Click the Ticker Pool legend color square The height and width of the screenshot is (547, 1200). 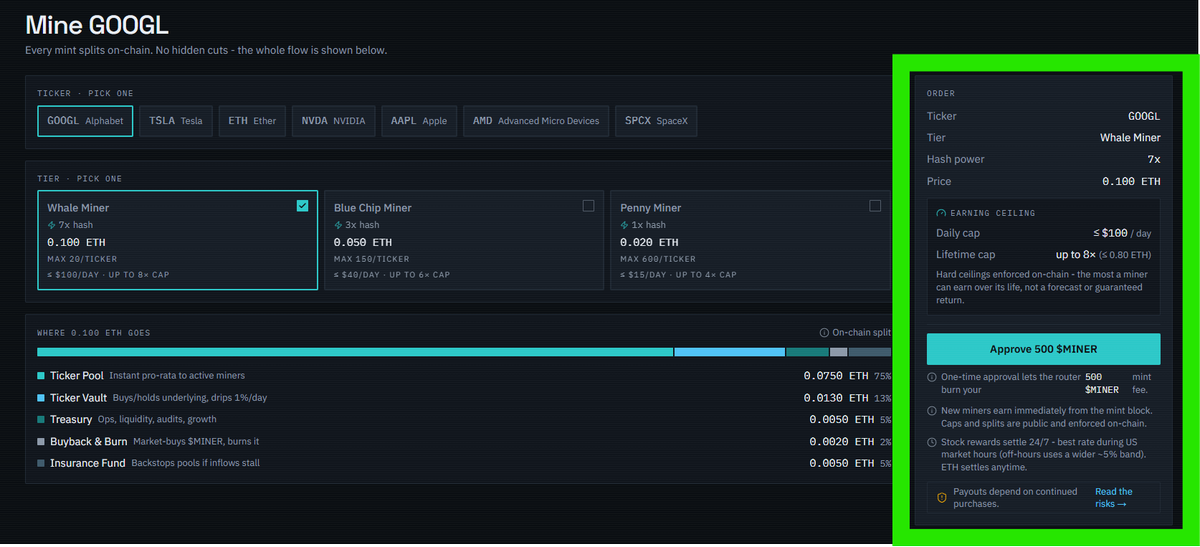[41, 376]
